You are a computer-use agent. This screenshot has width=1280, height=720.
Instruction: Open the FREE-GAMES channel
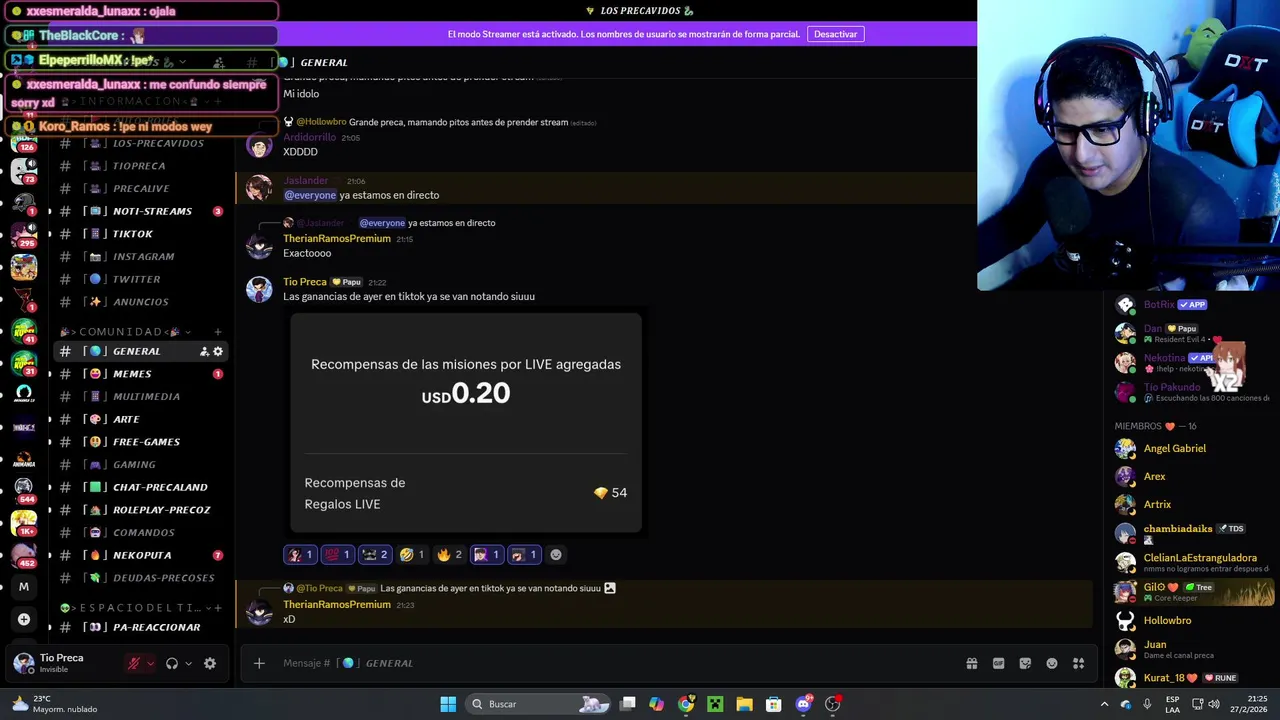coord(141,442)
